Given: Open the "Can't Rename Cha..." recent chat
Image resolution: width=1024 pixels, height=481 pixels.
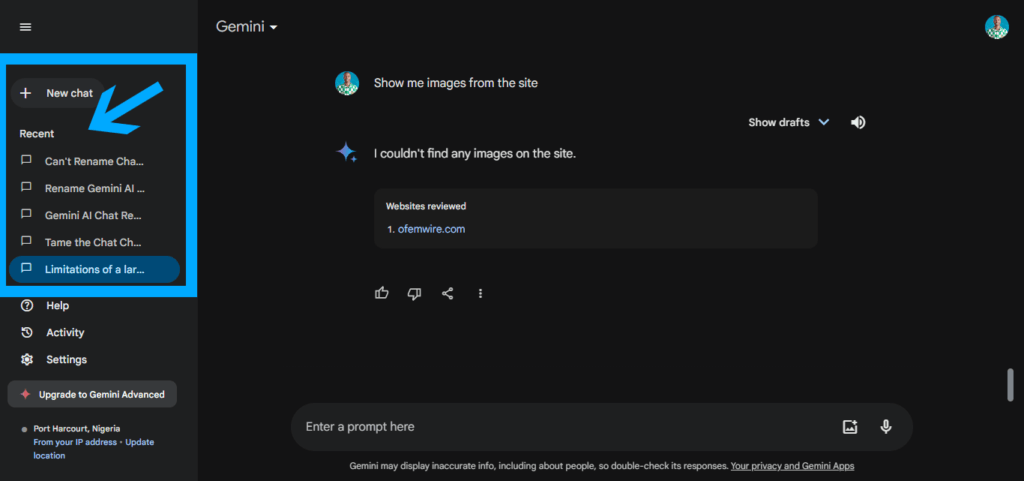Looking at the screenshot, I should (94, 161).
